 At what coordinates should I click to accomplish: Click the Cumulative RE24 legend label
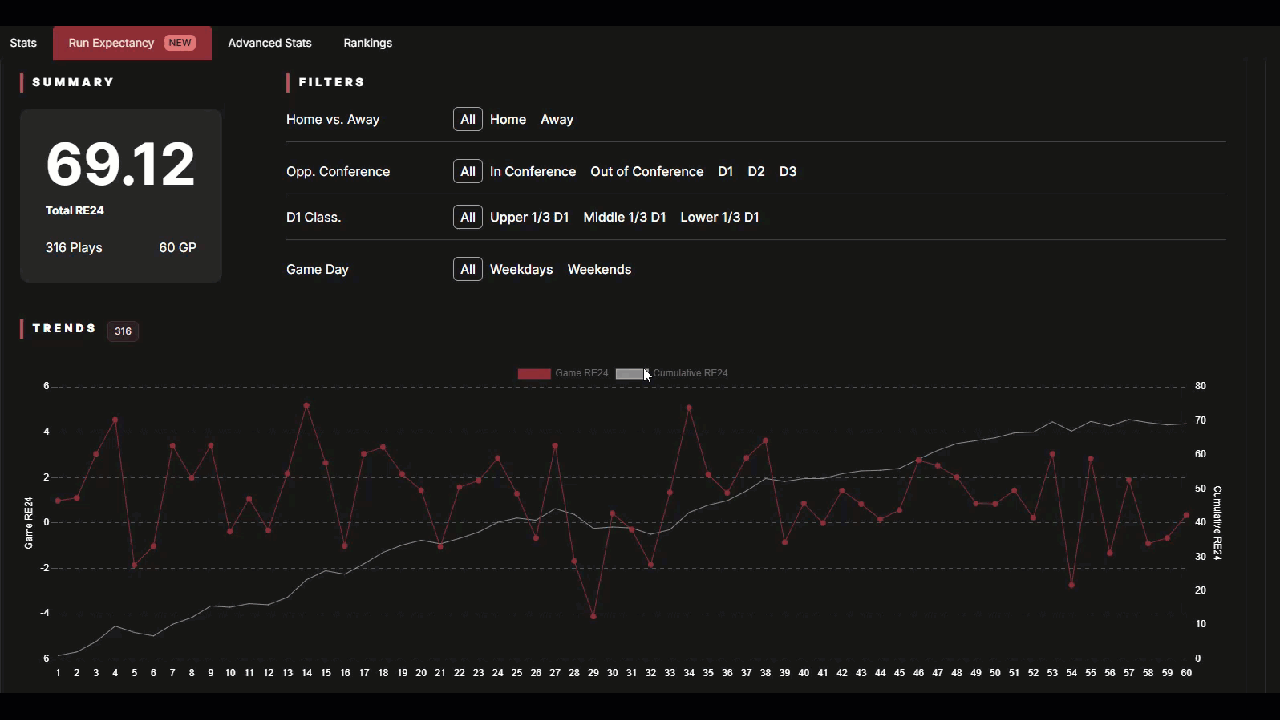coord(690,373)
